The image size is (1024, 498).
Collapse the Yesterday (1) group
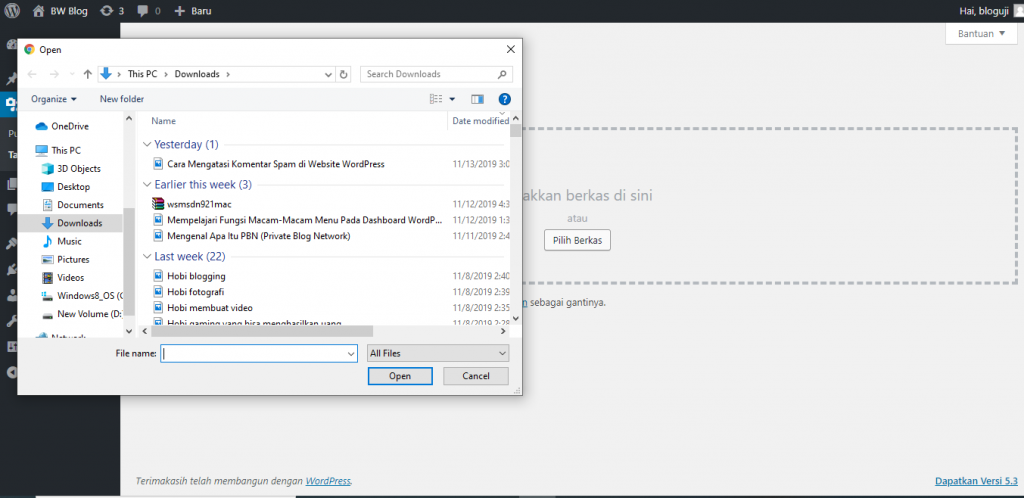[x=147, y=144]
